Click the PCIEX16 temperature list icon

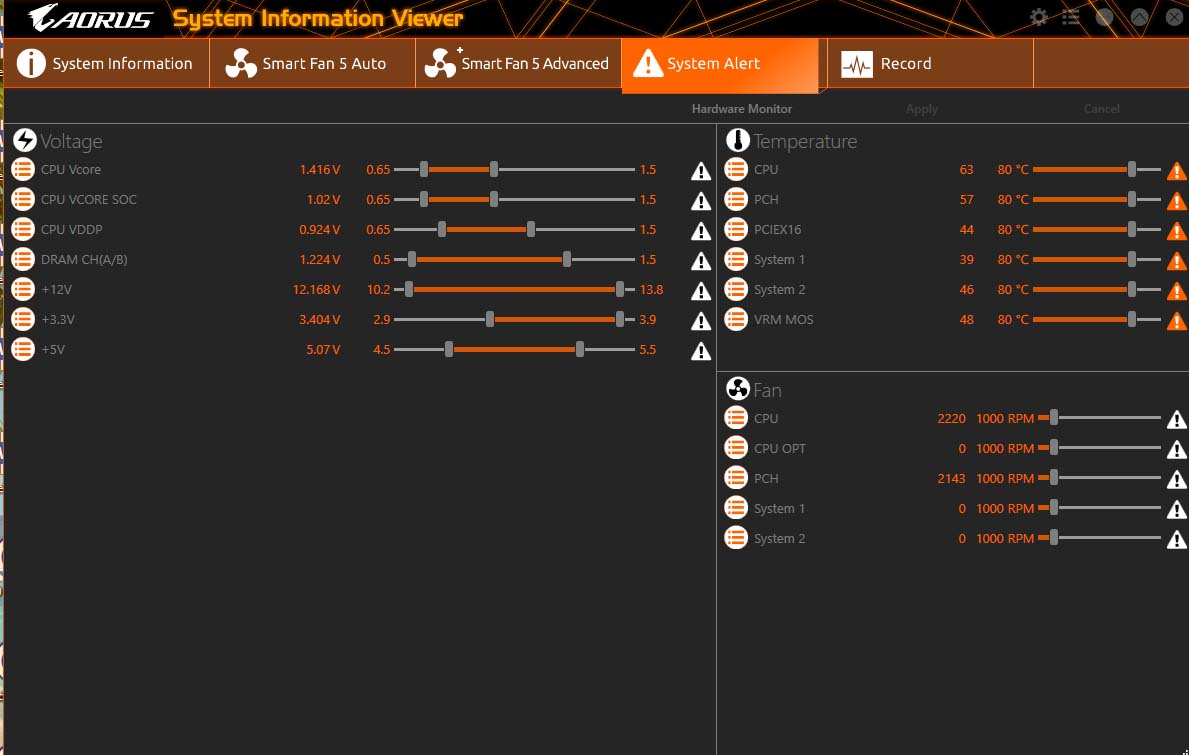(x=736, y=229)
